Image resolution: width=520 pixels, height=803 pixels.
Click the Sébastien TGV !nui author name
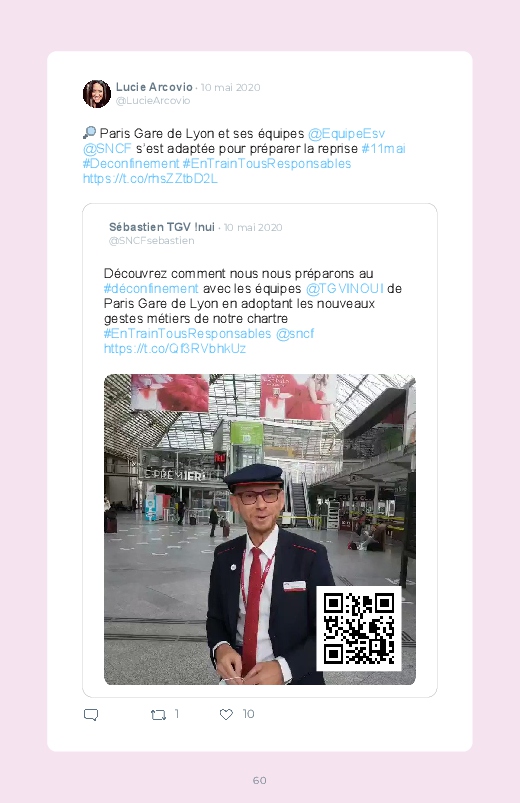pyautogui.click(x=161, y=227)
